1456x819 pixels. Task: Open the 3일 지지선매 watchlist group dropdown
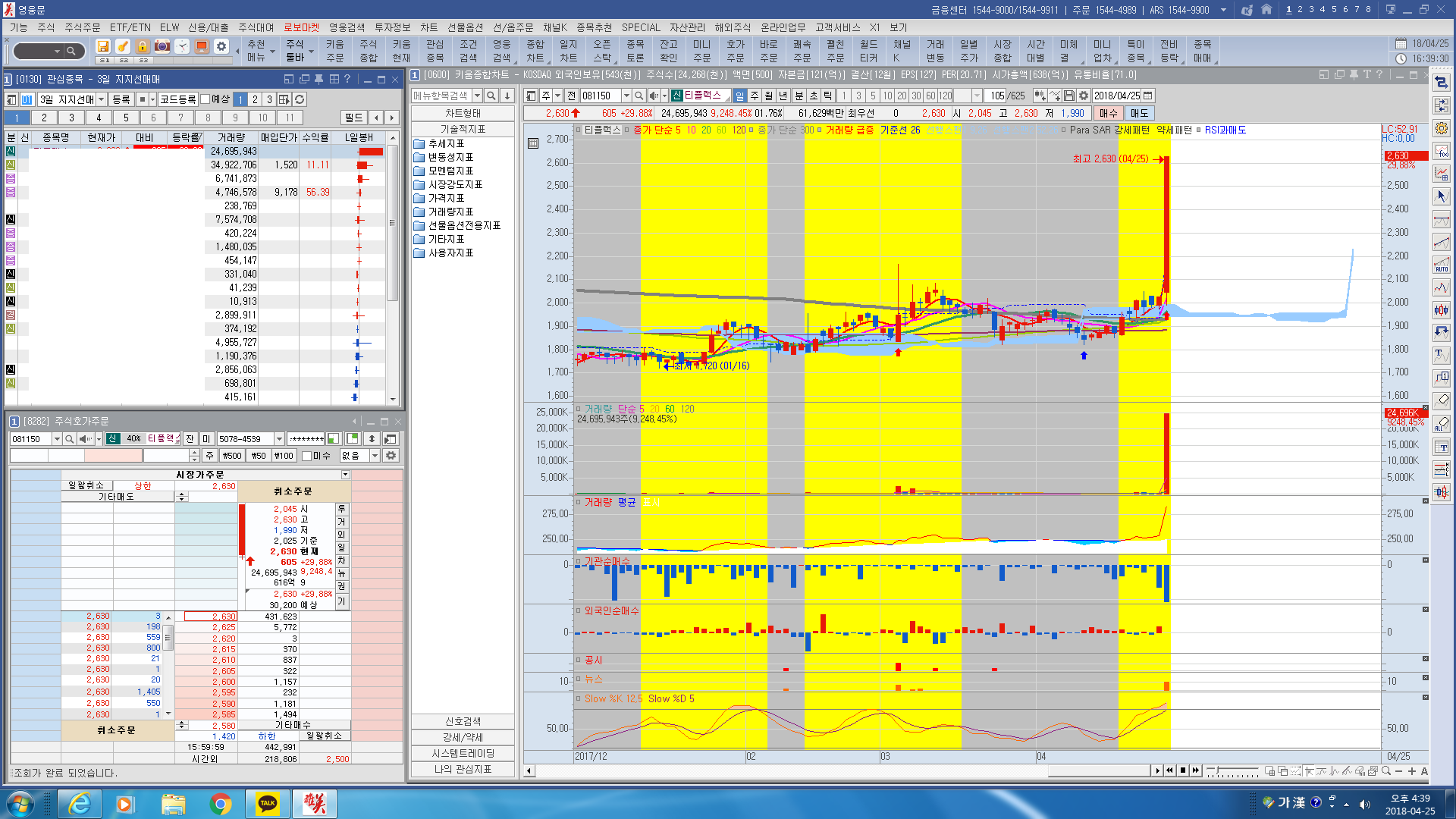tap(100, 99)
